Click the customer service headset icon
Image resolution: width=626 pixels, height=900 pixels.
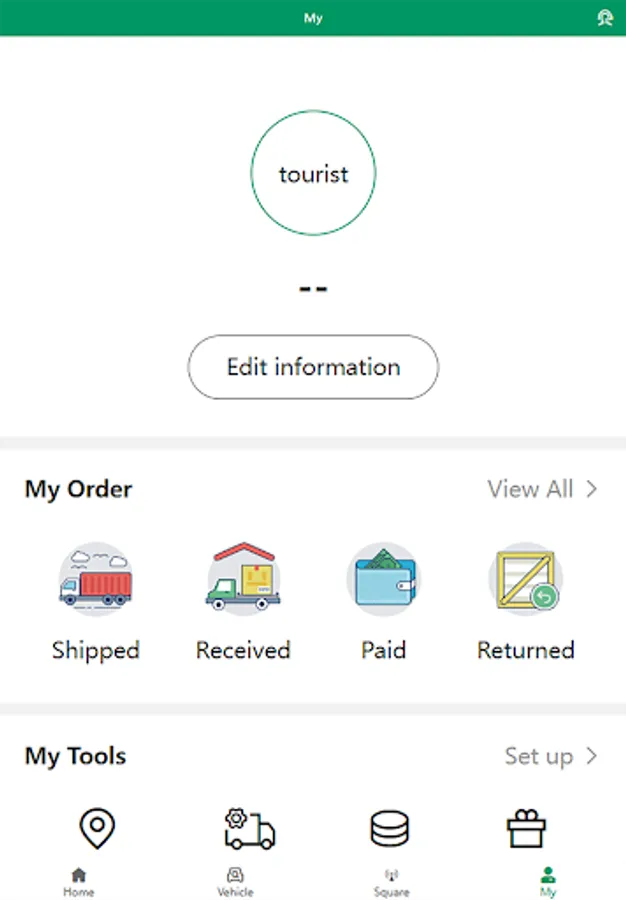pos(604,18)
